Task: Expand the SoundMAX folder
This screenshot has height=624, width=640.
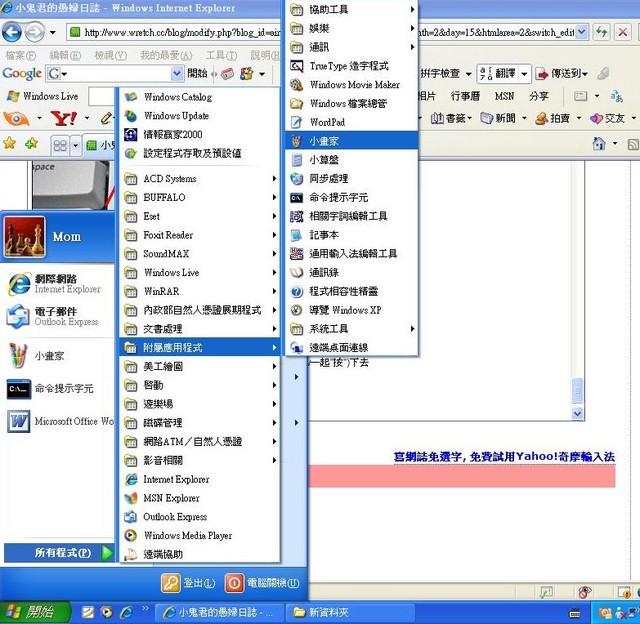Action: coord(200,253)
